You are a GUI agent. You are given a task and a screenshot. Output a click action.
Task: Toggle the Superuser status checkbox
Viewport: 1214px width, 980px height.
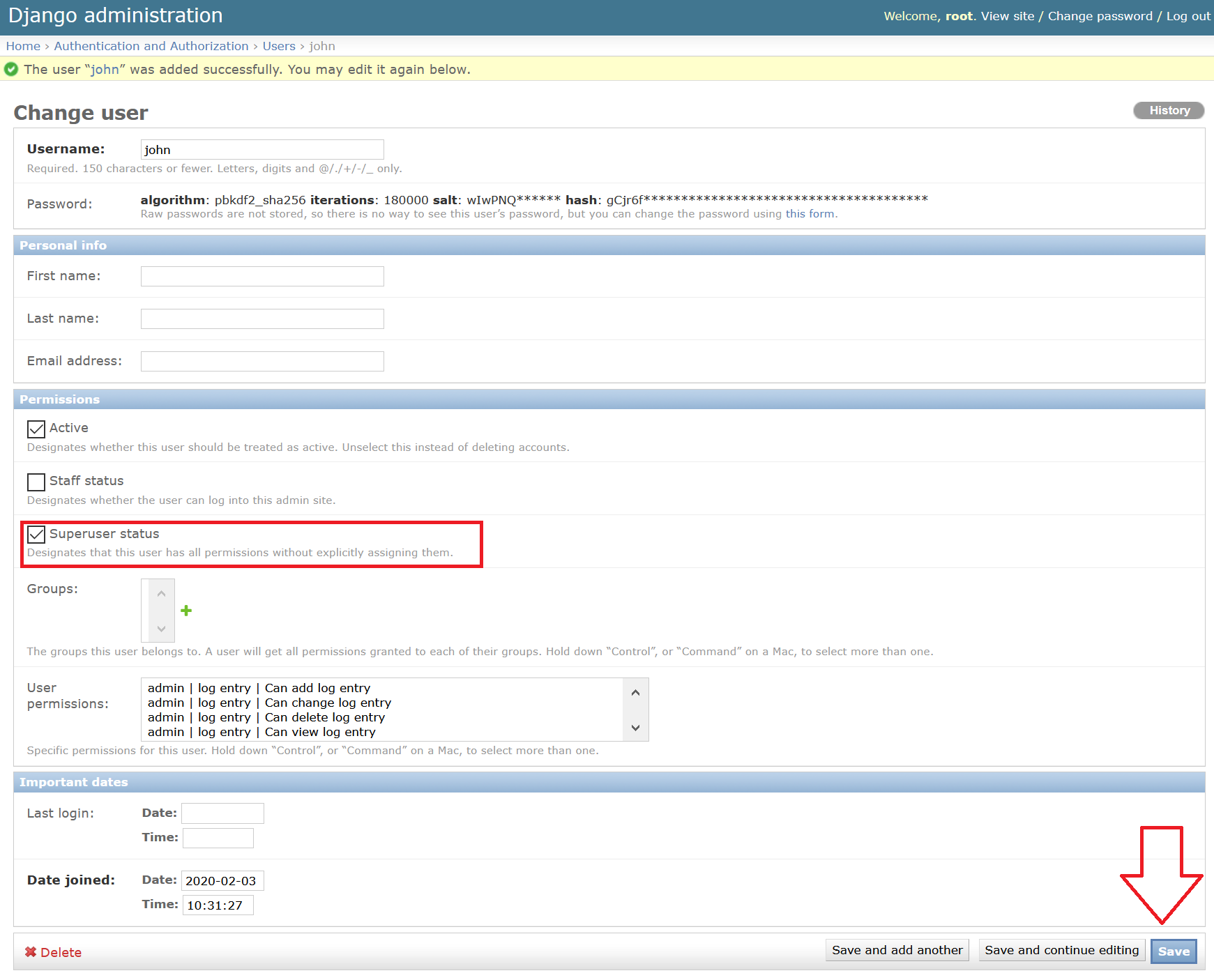tap(36, 535)
